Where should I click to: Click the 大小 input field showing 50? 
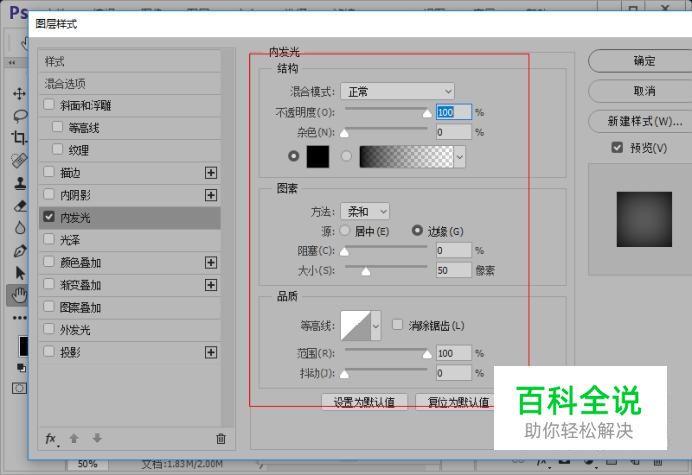tap(454, 270)
